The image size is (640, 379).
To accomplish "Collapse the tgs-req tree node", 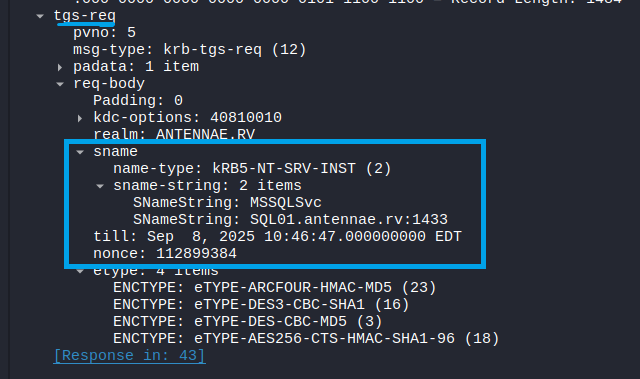I will (40, 16).
